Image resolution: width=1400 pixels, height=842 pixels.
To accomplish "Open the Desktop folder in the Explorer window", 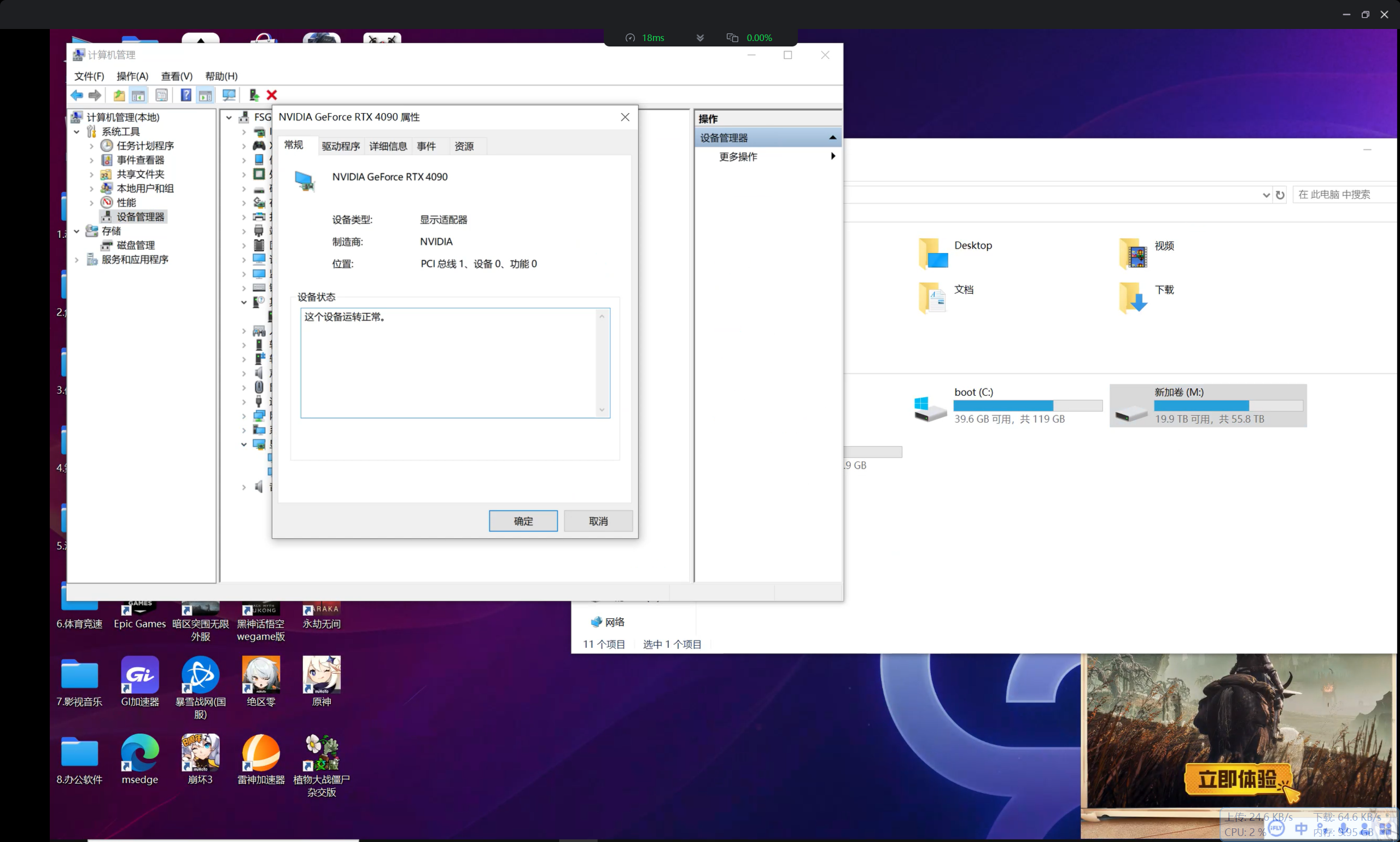I will coord(956,253).
